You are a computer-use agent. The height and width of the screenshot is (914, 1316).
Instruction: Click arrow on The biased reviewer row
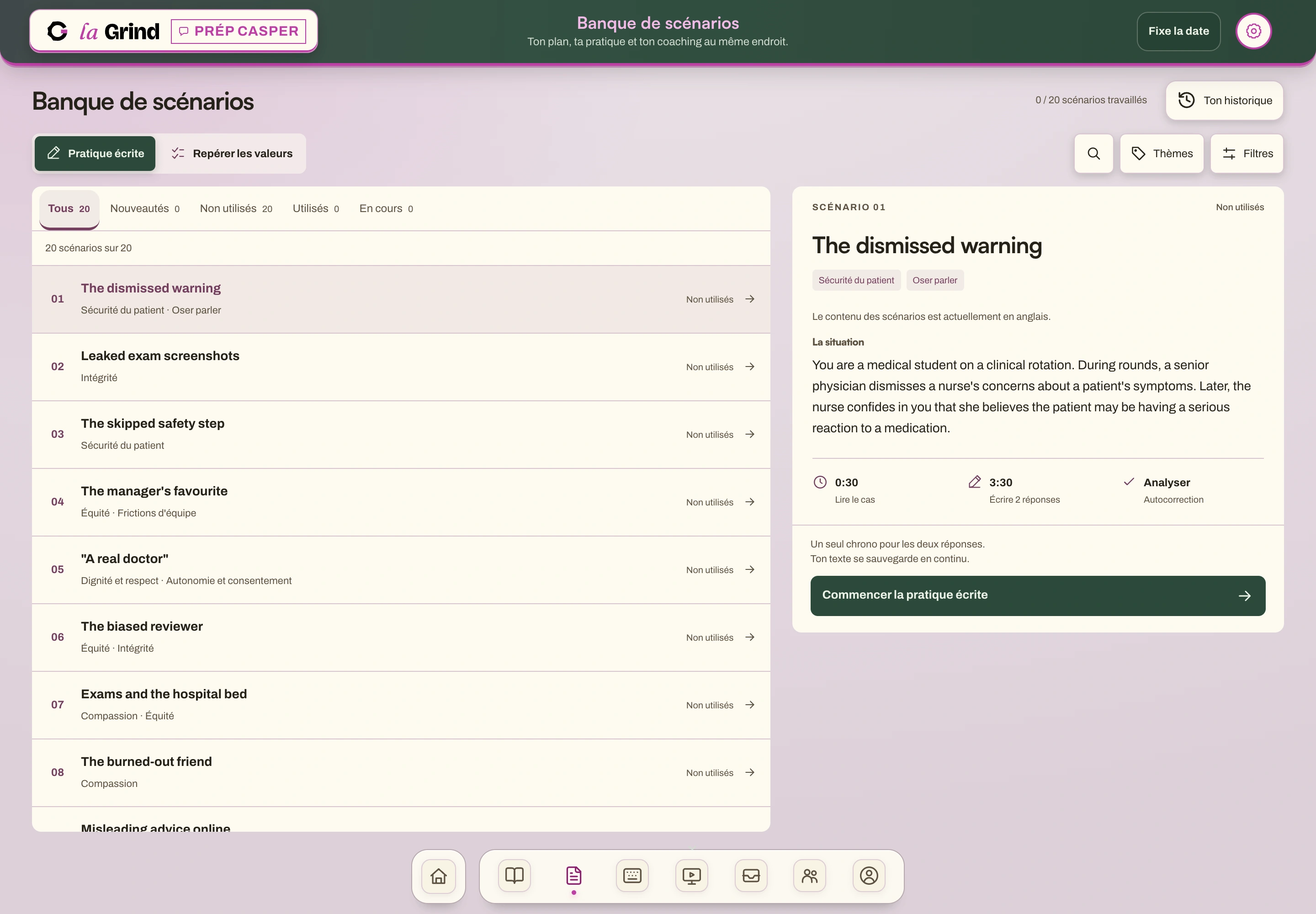750,637
